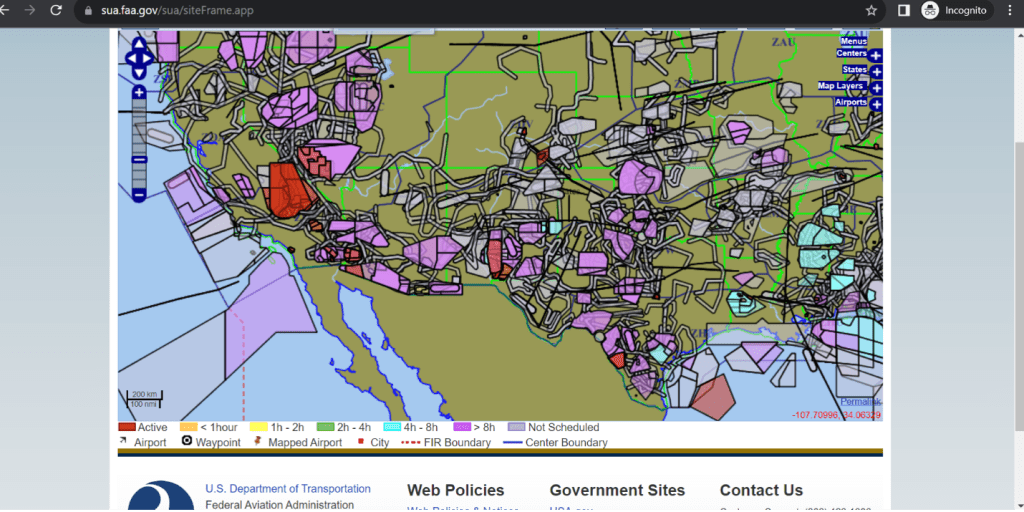Open U.S. Department of Transportation link
The height and width of the screenshot is (512, 1024).
(287, 489)
